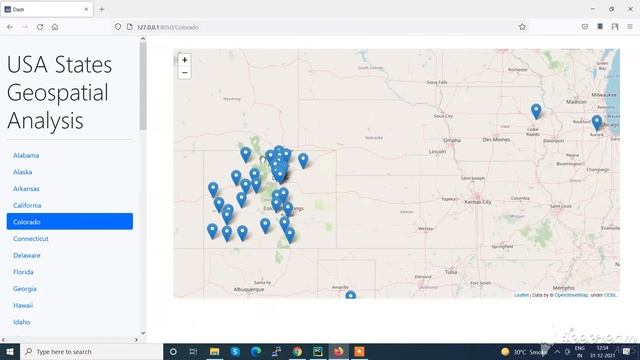Click the map marker near Aurora, Chicago

coord(597,122)
